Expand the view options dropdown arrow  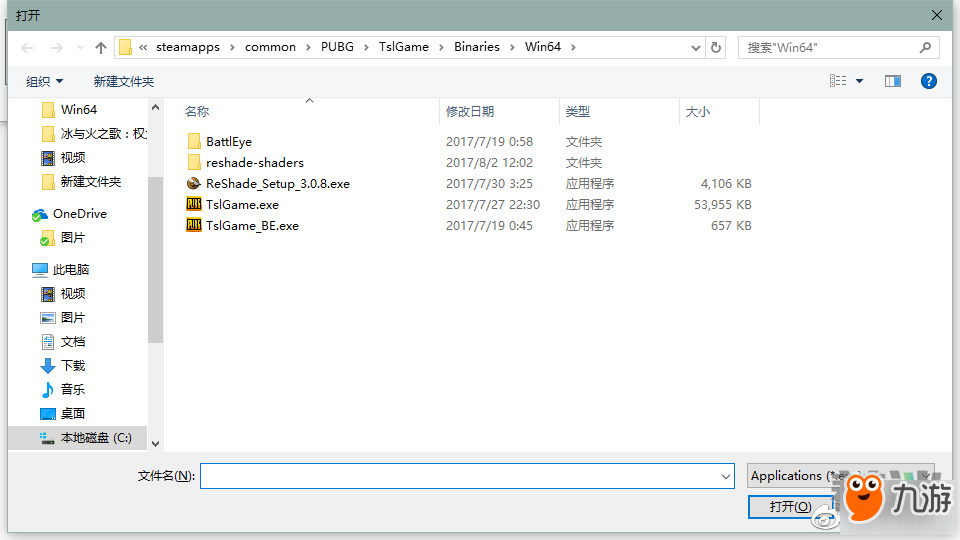coord(860,81)
